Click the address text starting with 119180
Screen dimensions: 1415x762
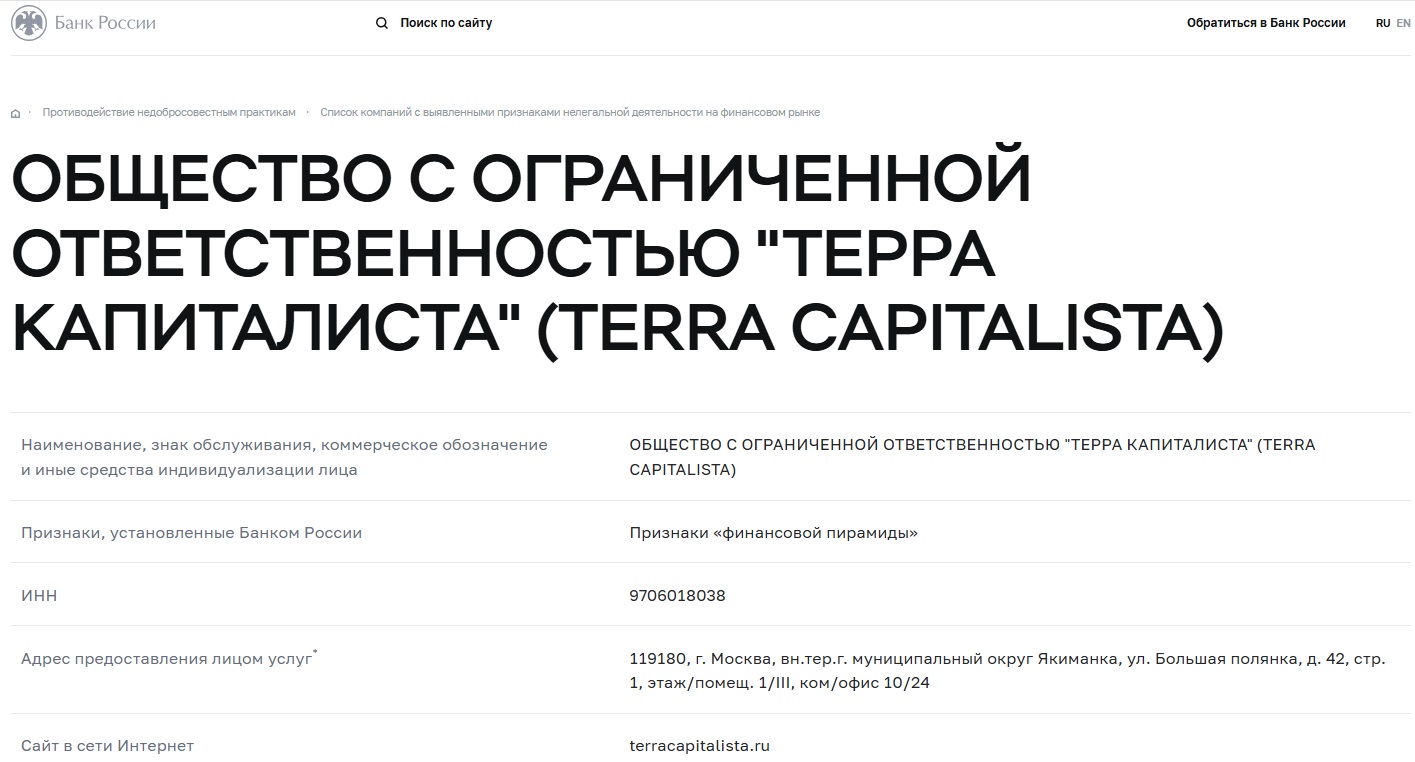coord(1007,671)
